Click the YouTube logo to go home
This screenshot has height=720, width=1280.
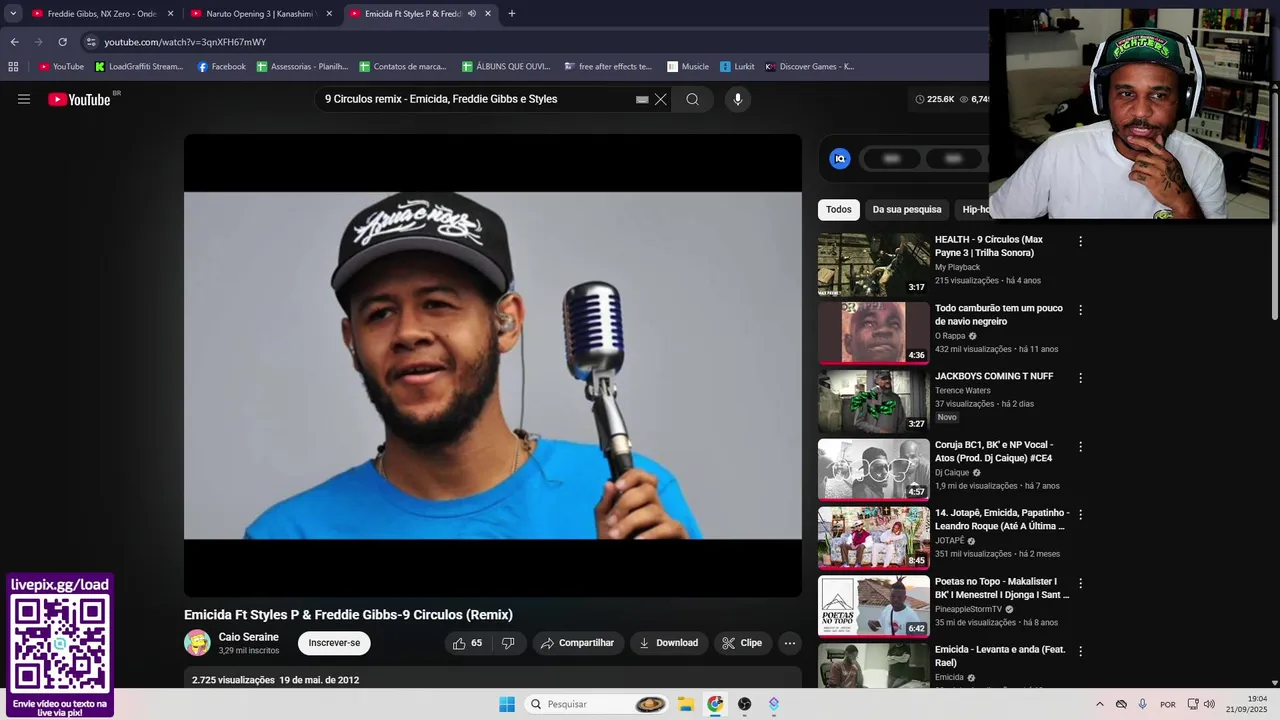(x=79, y=99)
